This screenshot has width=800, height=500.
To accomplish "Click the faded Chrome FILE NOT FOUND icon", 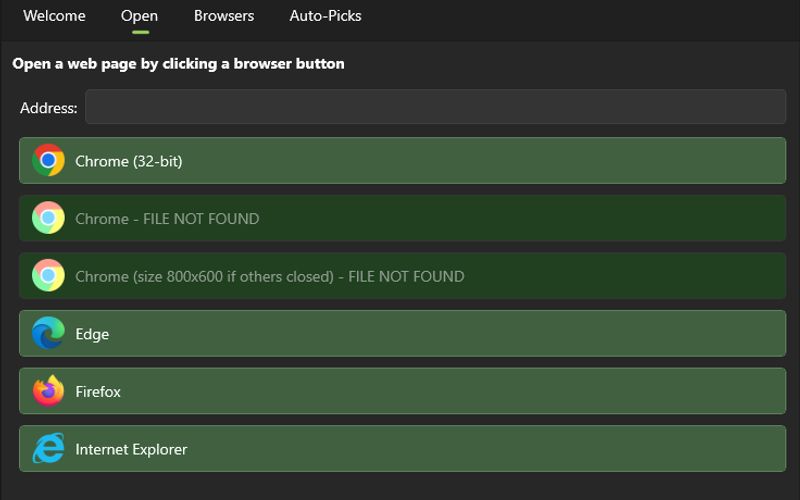I will point(48,218).
